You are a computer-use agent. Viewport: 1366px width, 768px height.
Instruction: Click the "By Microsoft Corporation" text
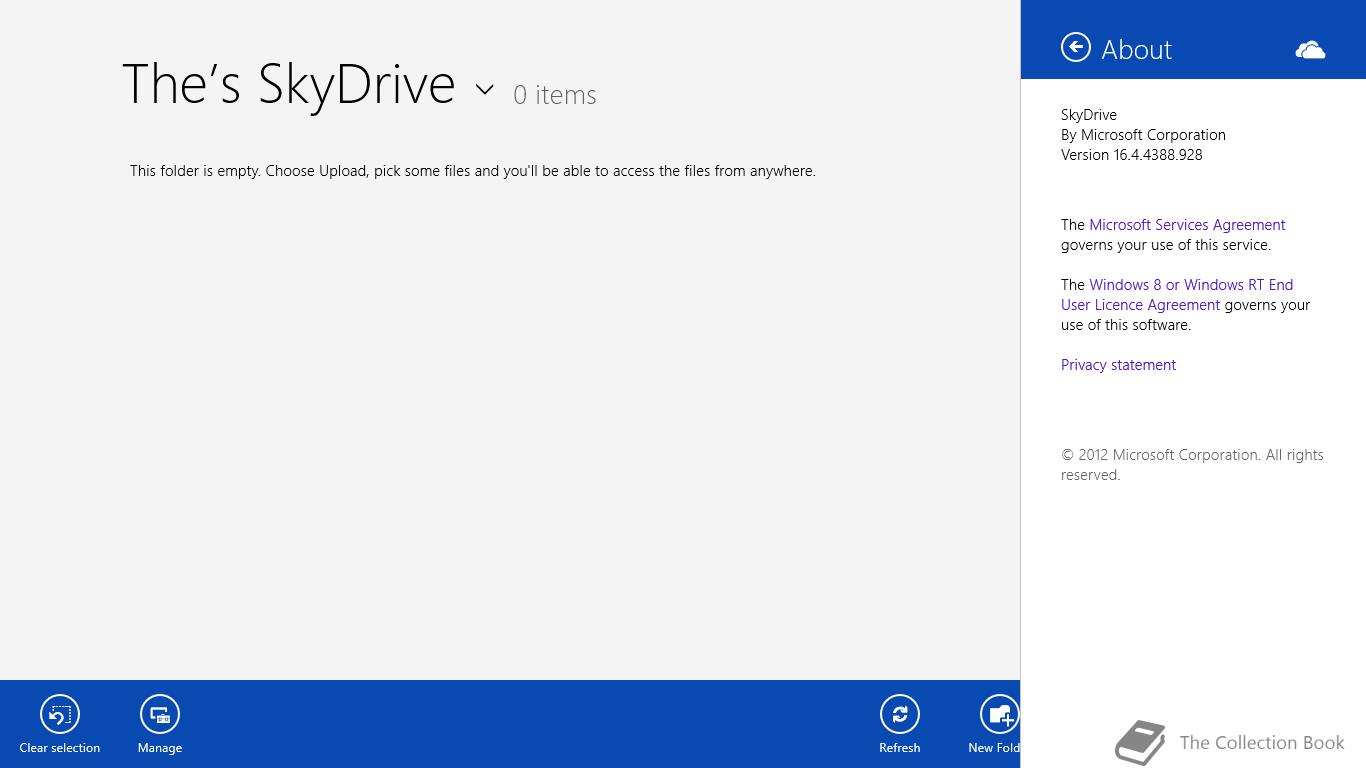[1143, 135]
